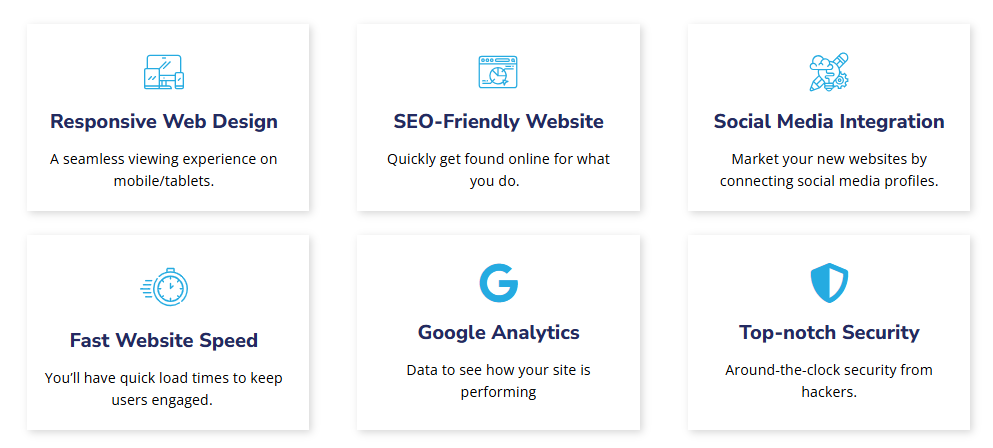Open the Google Analytics heading
This screenshot has height=448, width=993.
point(498,332)
